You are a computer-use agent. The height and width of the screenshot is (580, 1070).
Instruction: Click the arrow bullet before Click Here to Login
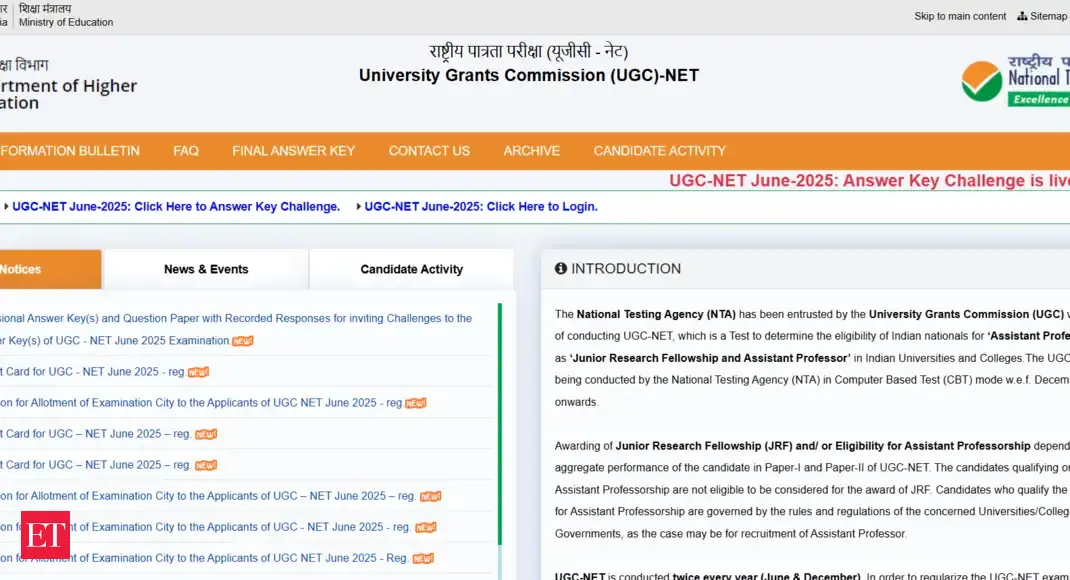click(x=358, y=207)
